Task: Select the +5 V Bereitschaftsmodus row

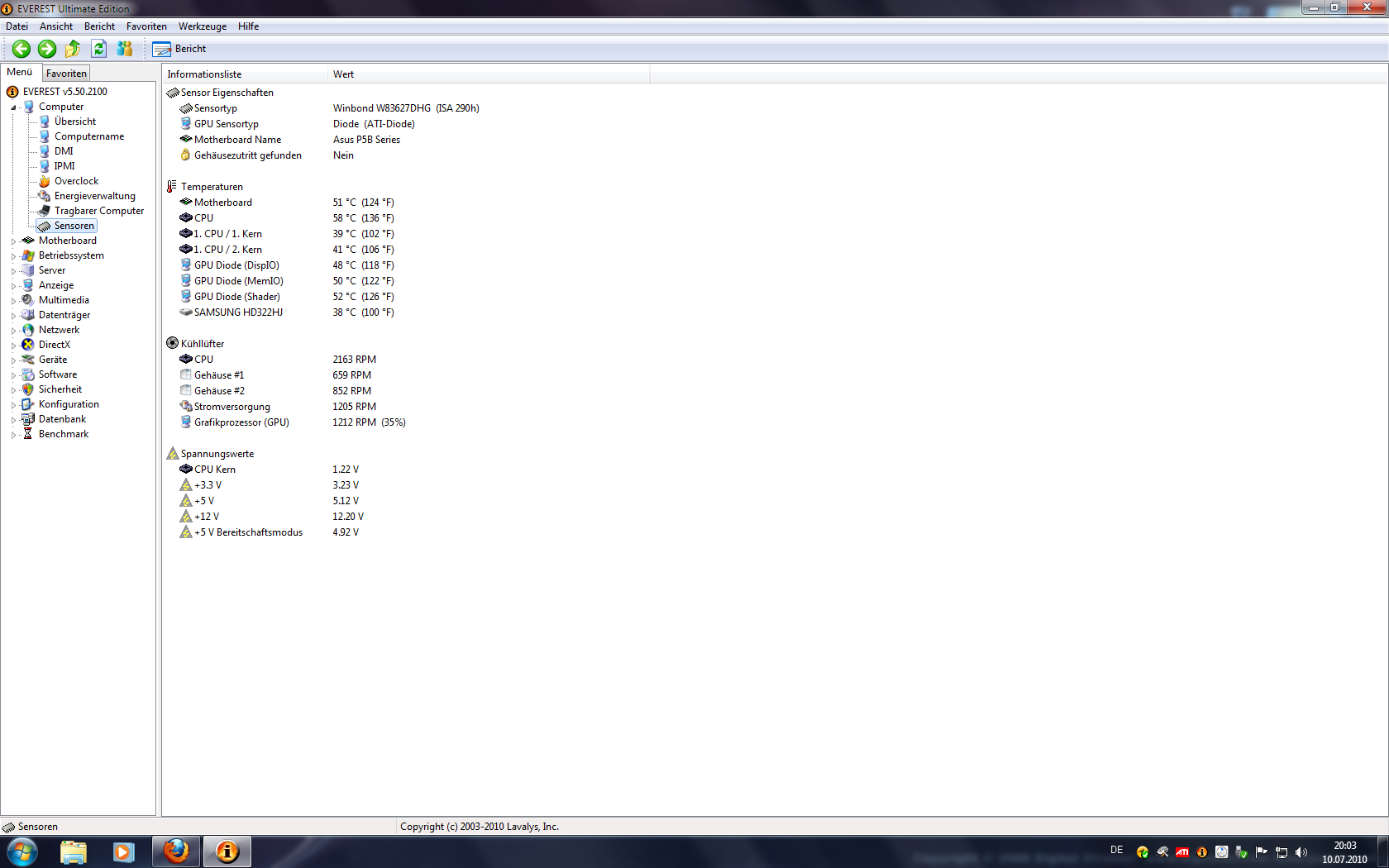Action: pyautogui.click(x=270, y=532)
